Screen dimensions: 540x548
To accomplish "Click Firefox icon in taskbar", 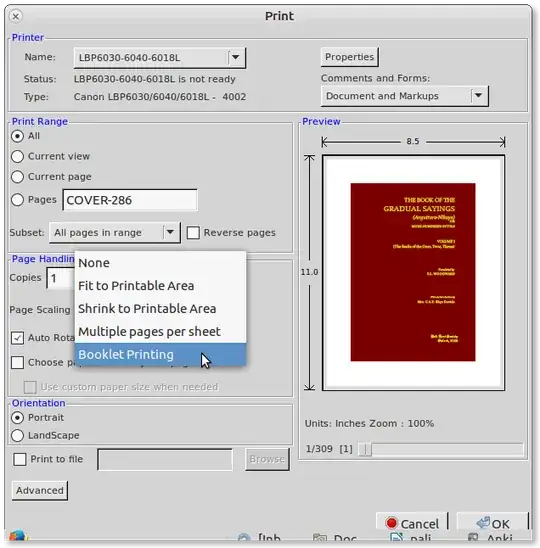I will (x=17, y=536).
